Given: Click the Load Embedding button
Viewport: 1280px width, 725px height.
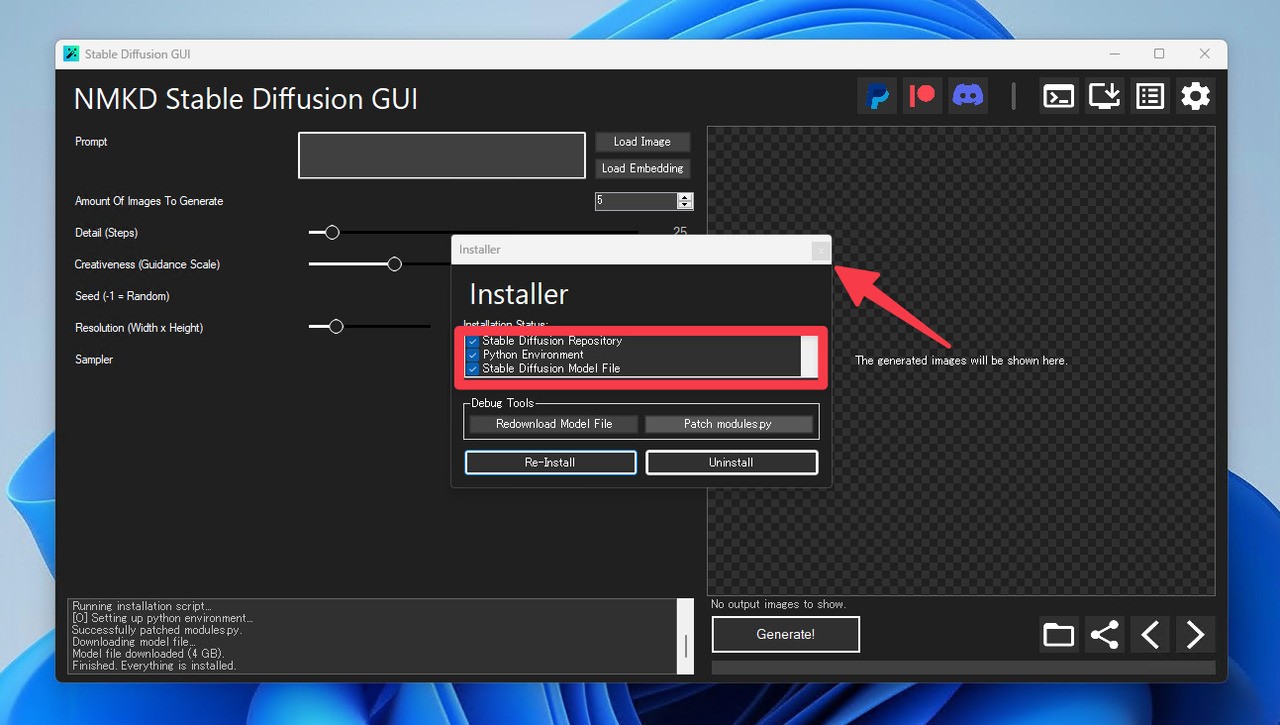Looking at the screenshot, I should click(x=642, y=168).
